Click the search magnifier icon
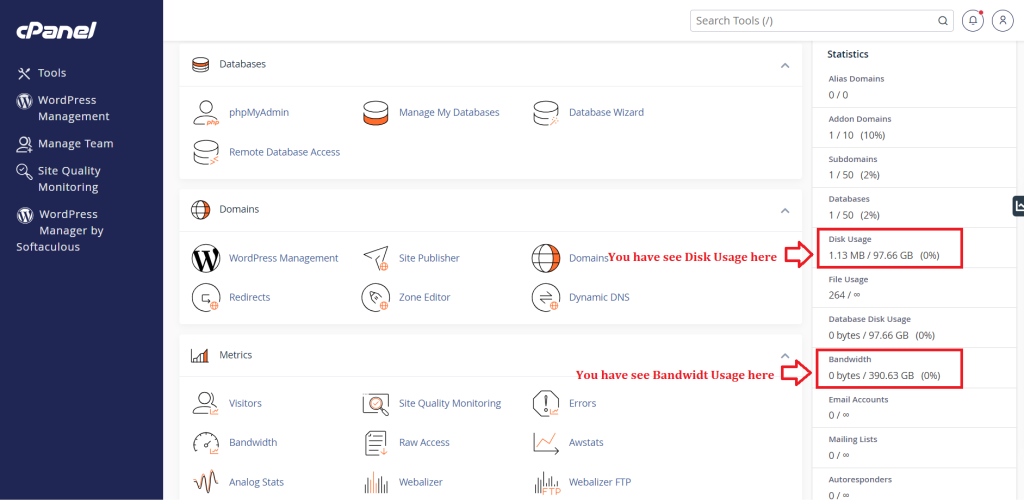 (x=943, y=21)
